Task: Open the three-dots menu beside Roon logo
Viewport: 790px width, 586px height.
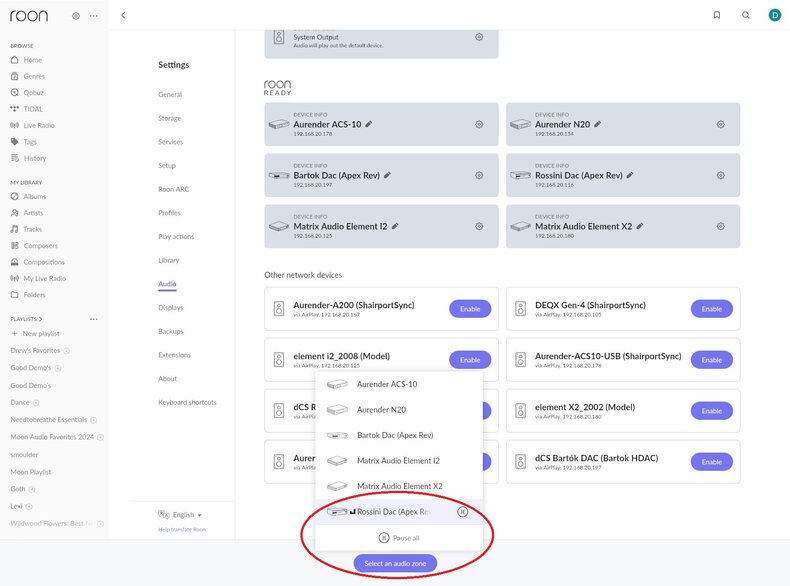Action: [94, 16]
